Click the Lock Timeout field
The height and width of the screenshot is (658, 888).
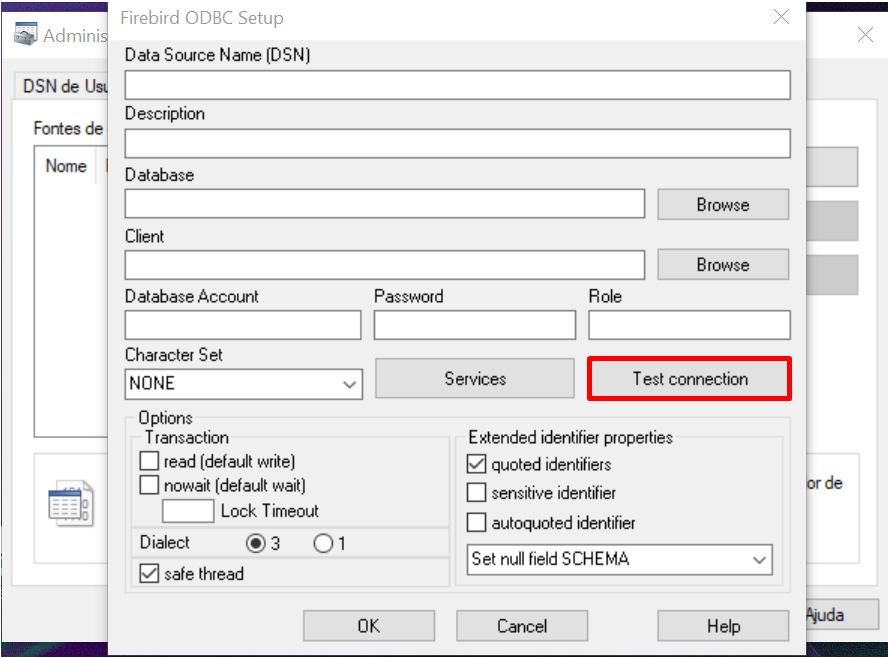188,511
